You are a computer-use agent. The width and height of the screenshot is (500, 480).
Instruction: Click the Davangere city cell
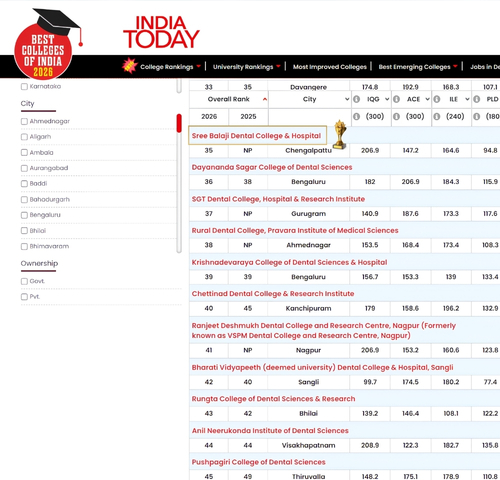coord(309,87)
